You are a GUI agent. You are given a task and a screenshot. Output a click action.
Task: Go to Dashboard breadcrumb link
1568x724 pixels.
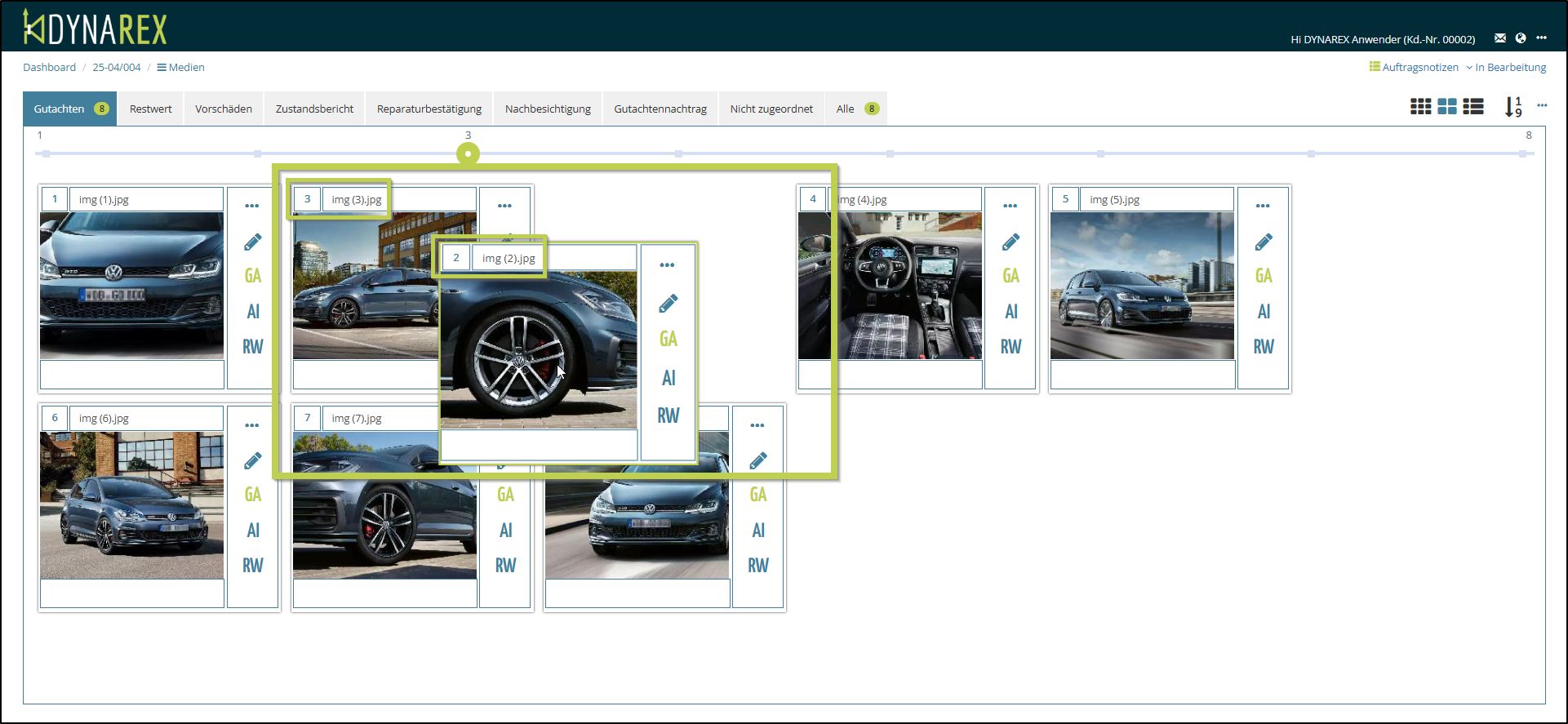coord(49,67)
